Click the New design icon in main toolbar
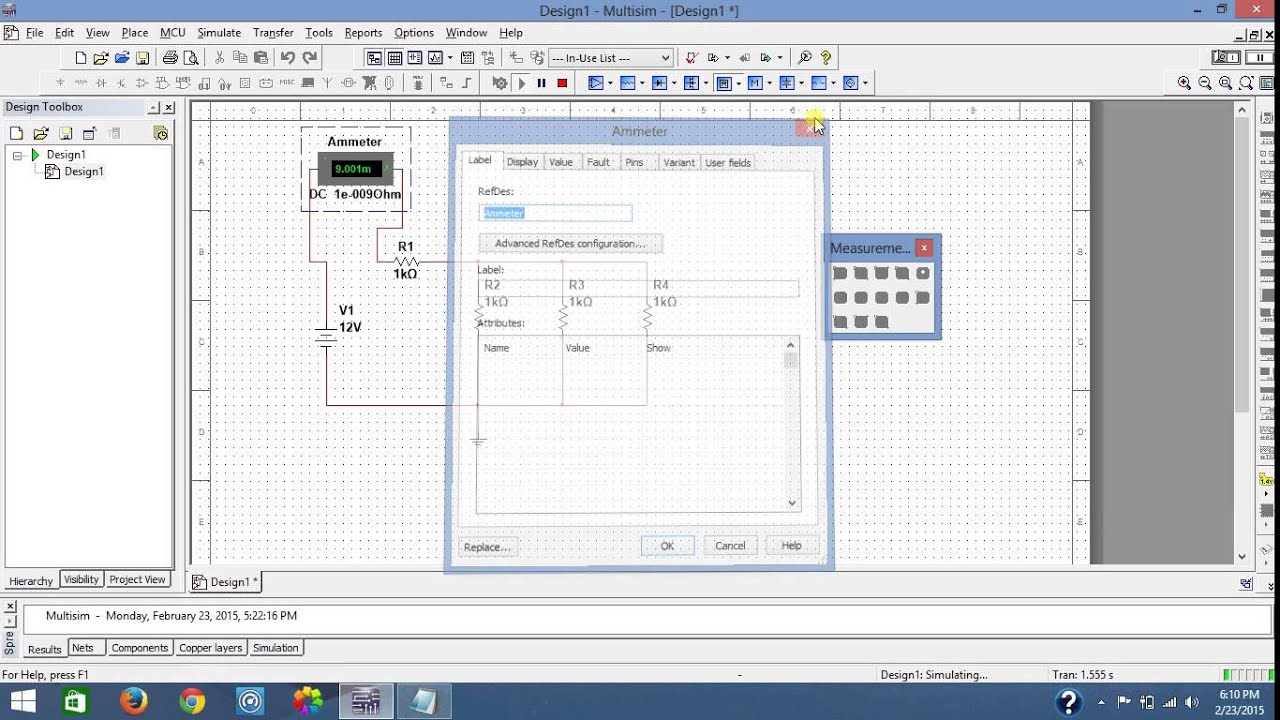Screen dimensions: 1280x720 pyautogui.click(x=81, y=58)
